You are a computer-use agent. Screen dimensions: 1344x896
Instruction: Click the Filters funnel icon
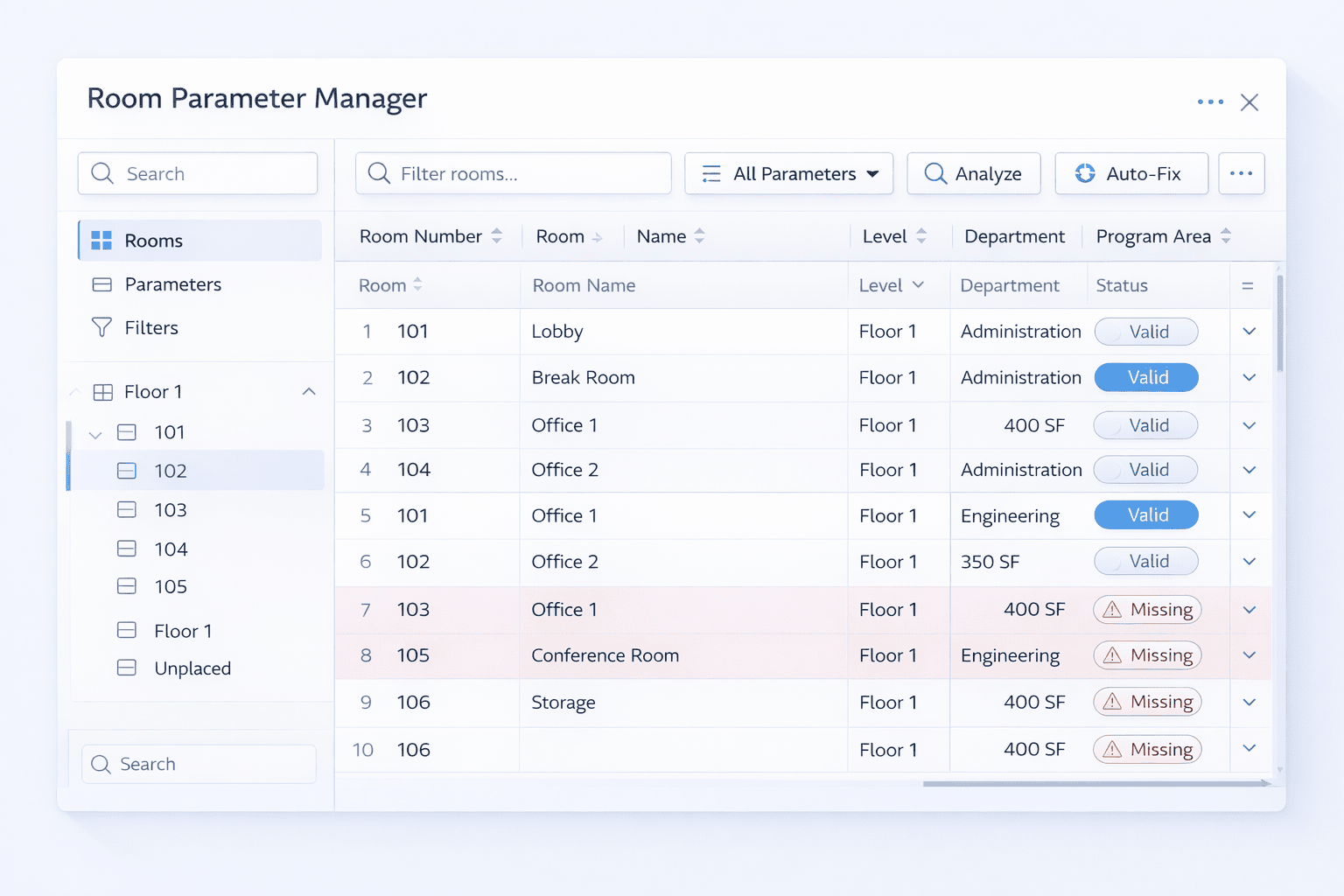pyautogui.click(x=101, y=327)
